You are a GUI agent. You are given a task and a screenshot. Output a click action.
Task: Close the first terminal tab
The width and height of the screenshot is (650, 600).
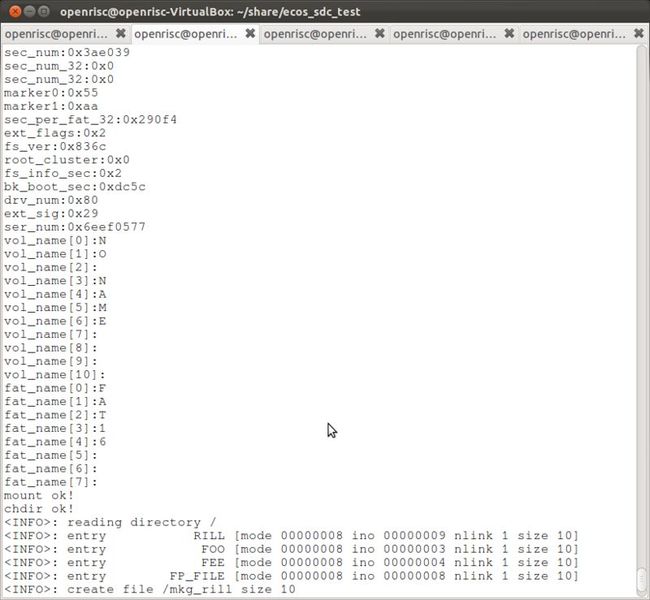point(121,34)
